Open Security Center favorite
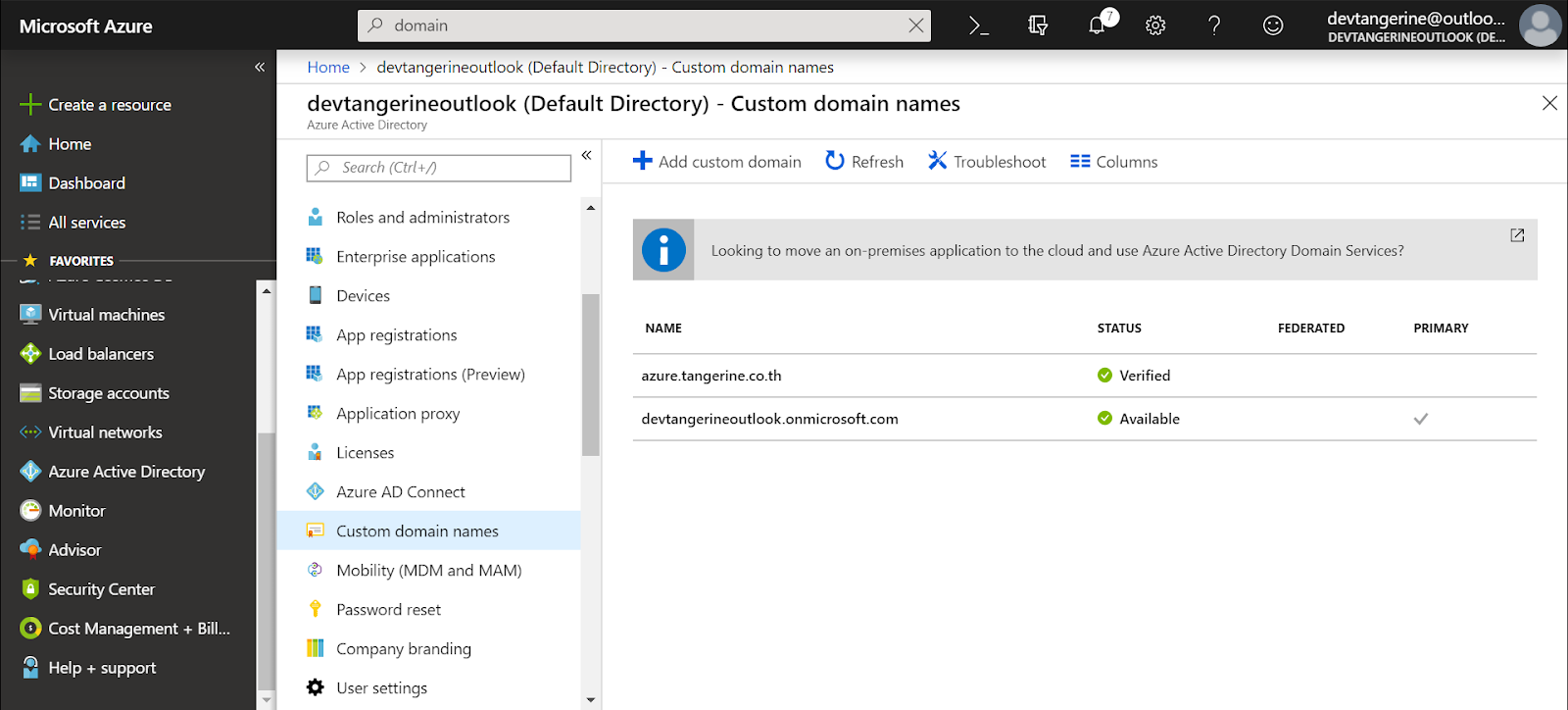The height and width of the screenshot is (710, 1568). point(87,589)
